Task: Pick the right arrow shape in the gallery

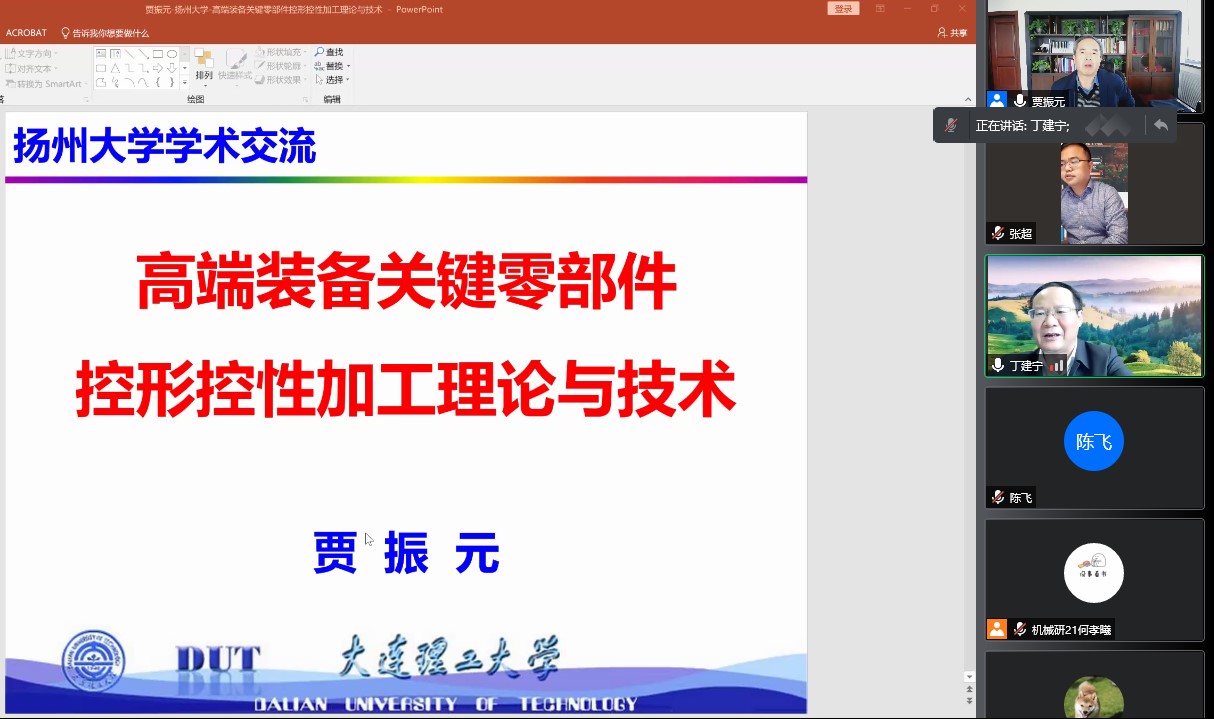Action: click(x=158, y=68)
